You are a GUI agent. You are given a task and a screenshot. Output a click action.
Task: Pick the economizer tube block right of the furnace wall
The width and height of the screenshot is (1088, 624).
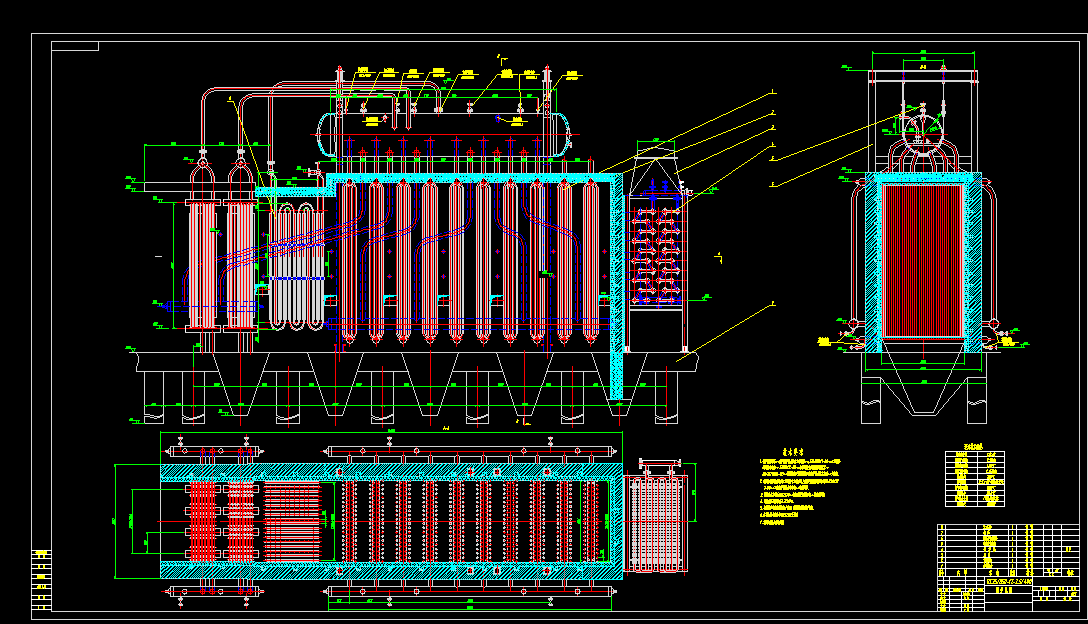(656, 255)
